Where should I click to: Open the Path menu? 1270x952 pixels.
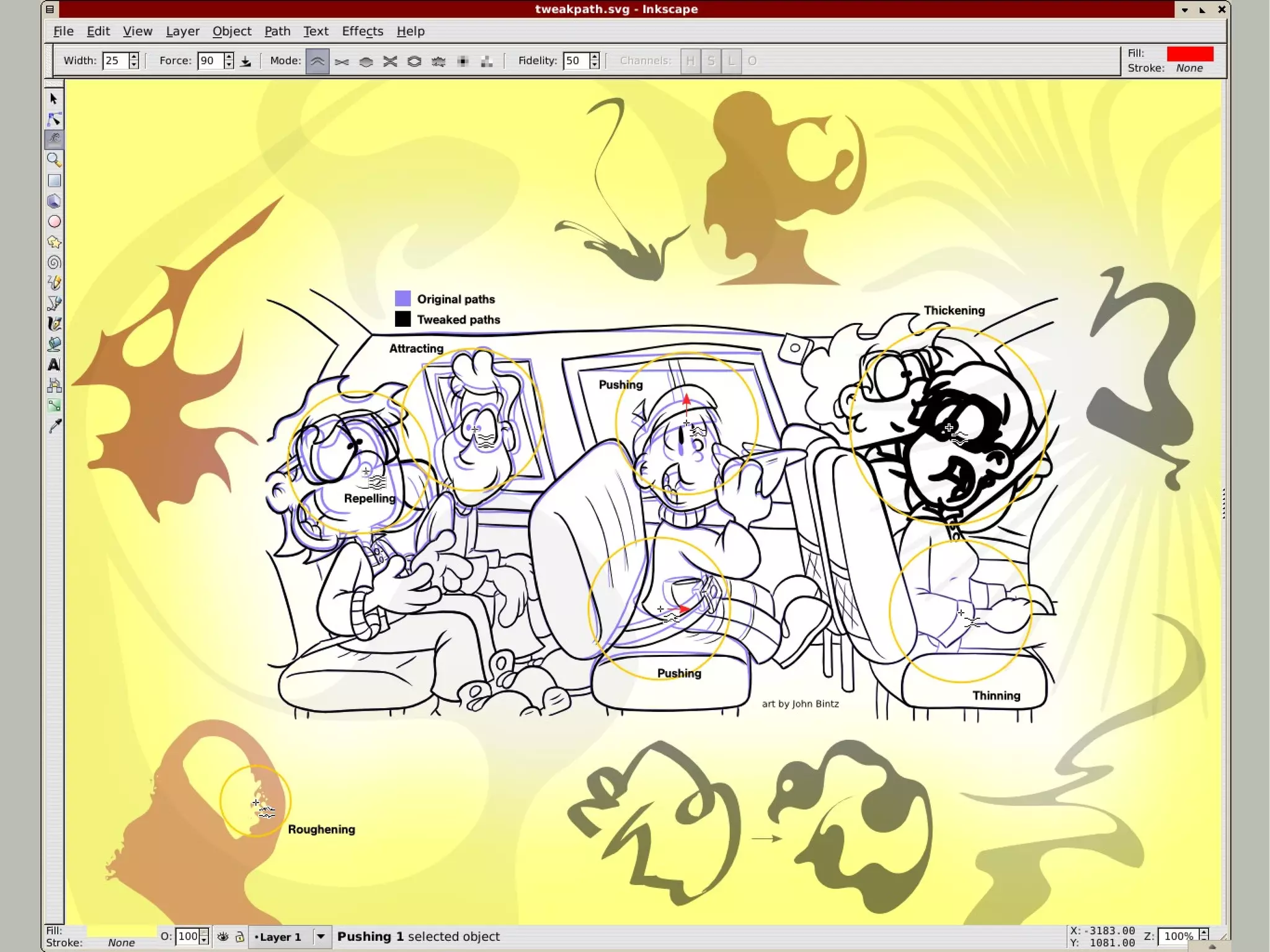[x=277, y=31]
